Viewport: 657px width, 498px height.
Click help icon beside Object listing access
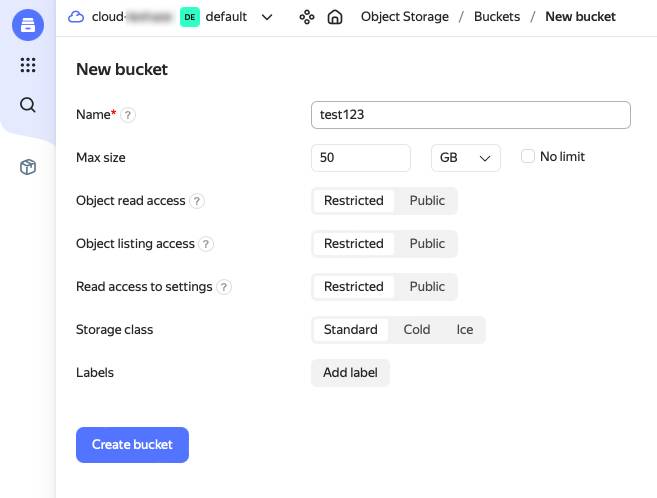click(206, 244)
